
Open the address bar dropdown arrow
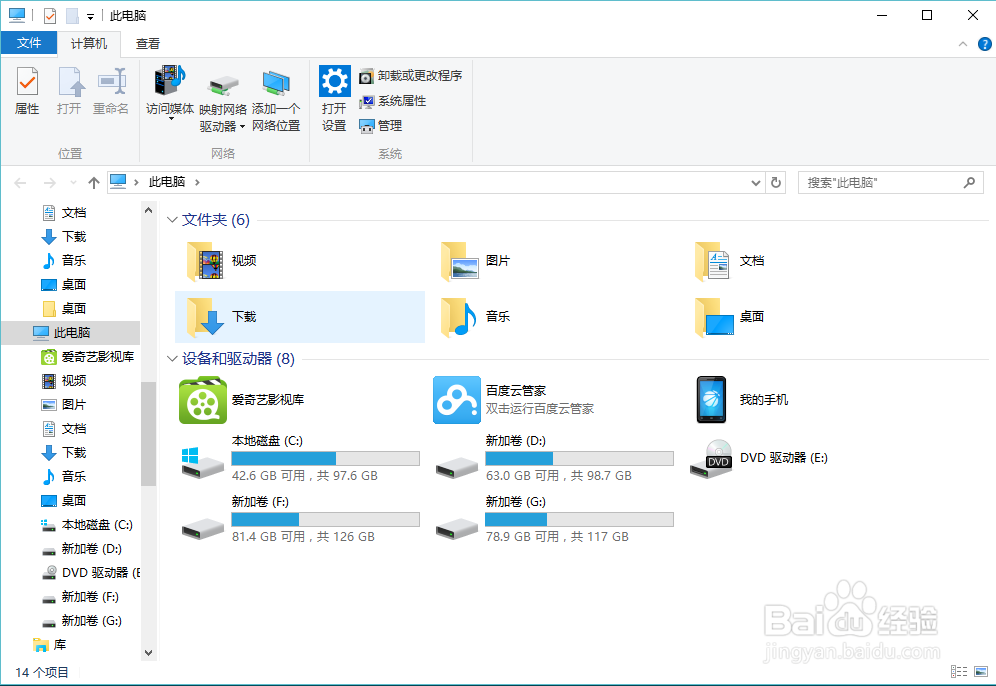coord(756,182)
